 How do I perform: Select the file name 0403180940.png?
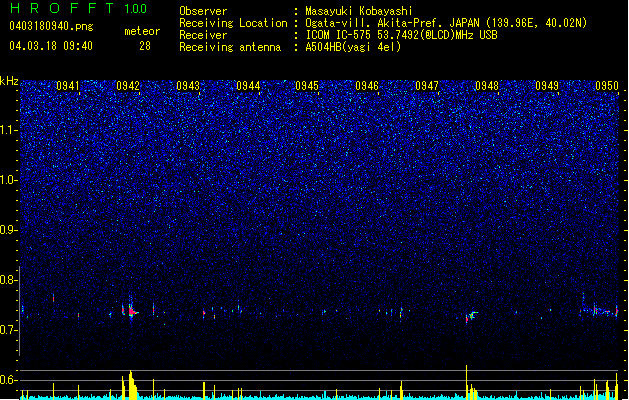click(x=51, y=26)
